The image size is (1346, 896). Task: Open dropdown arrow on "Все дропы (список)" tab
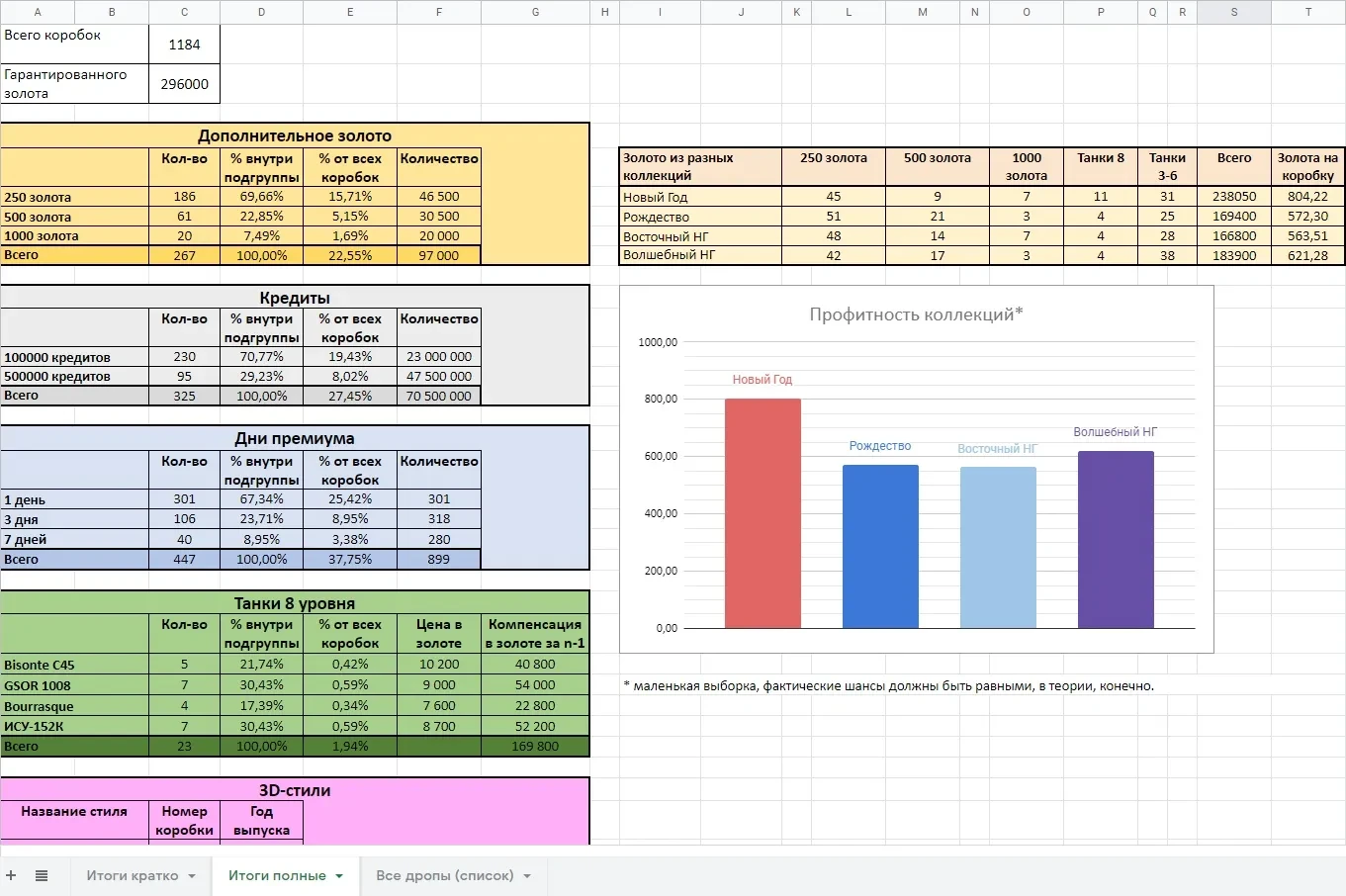coord(527,876)
